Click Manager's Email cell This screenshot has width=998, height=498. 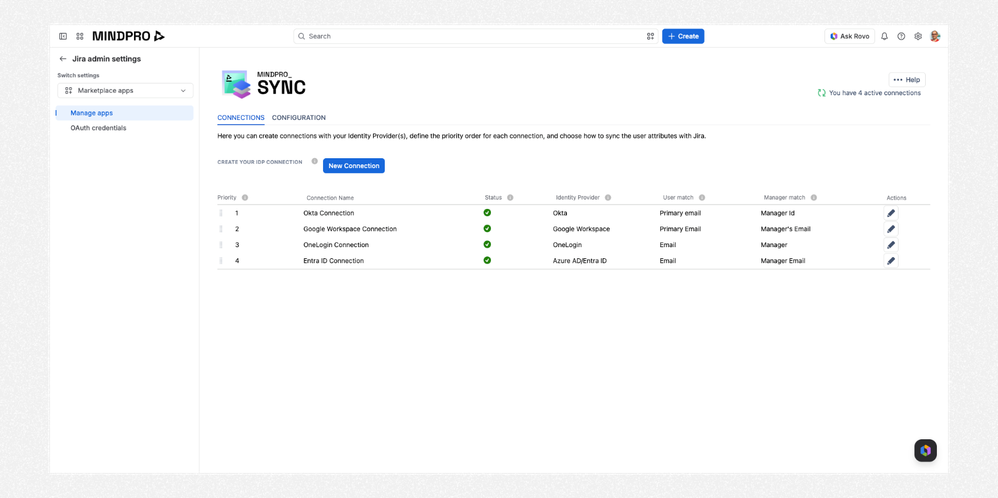[x=785, y=229]
